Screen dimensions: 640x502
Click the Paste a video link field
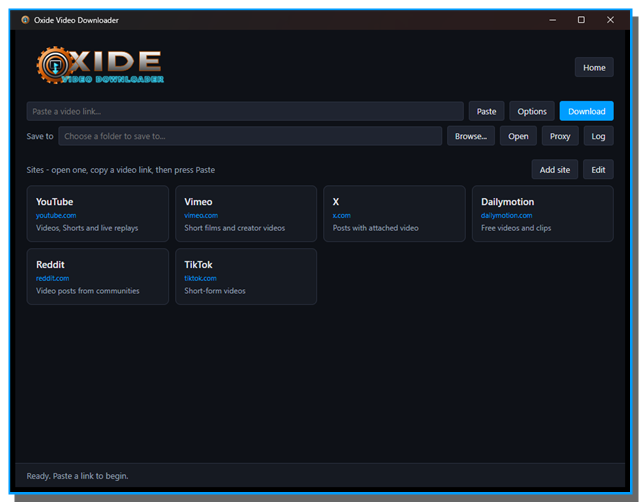pyautogui.click(x=245, y=111)
